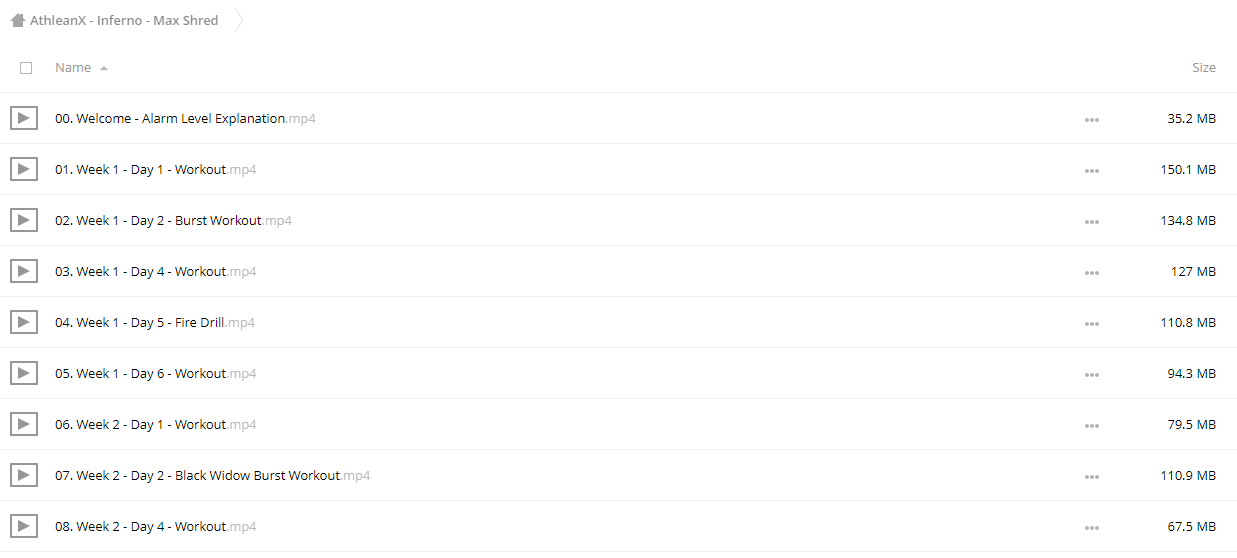Viewport: 1237px width, 558px height.
Task: Open AthleanX - Inferno - Max Shred breadcrumb
Action: 124,20
